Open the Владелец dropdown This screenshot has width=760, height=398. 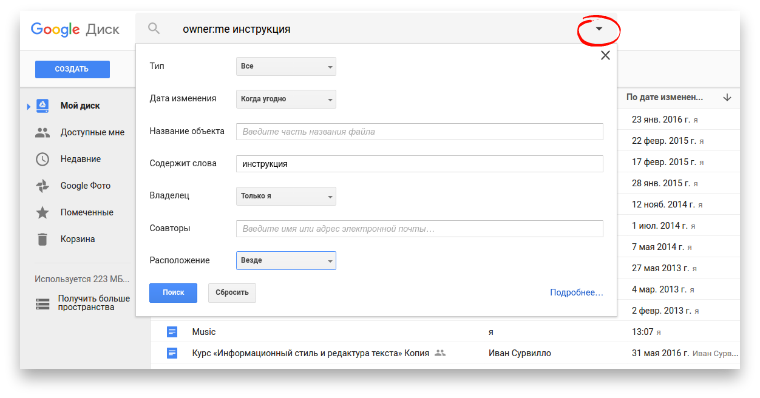286,196
